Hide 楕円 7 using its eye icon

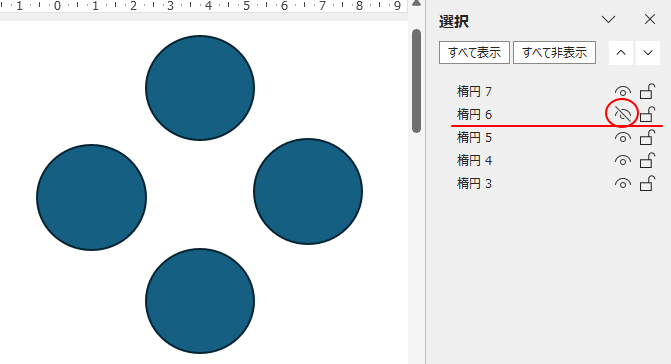(623, 92)
